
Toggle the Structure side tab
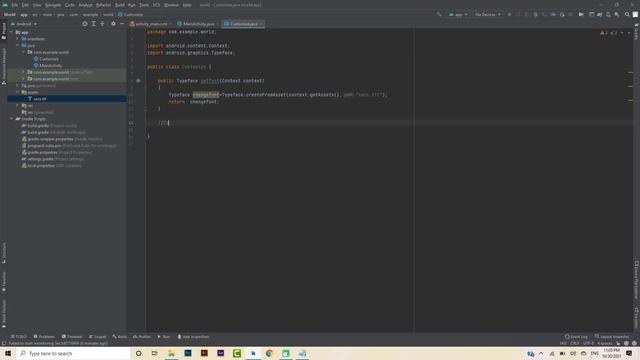(x=4, y=253)
